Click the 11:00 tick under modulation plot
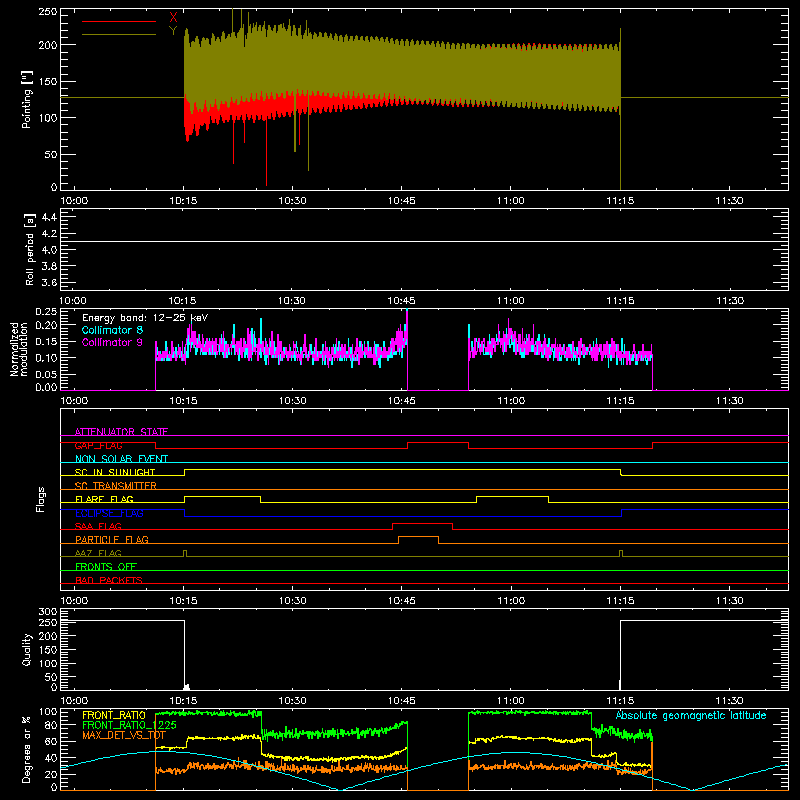This screenshot has width=800, height=800. pyautogui.click(x=511, y=401)
